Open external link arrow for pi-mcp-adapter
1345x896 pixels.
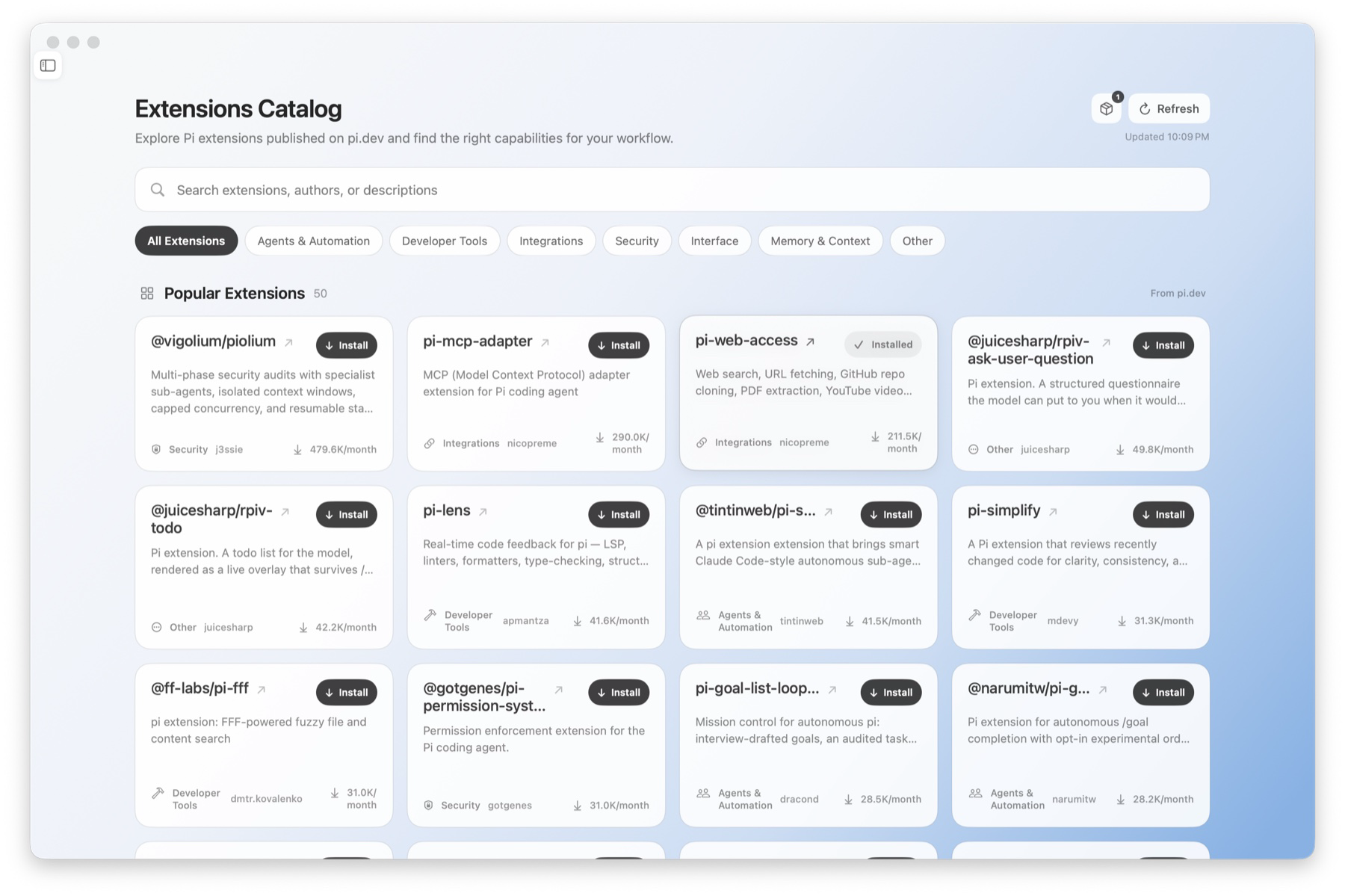pos(545,343)
